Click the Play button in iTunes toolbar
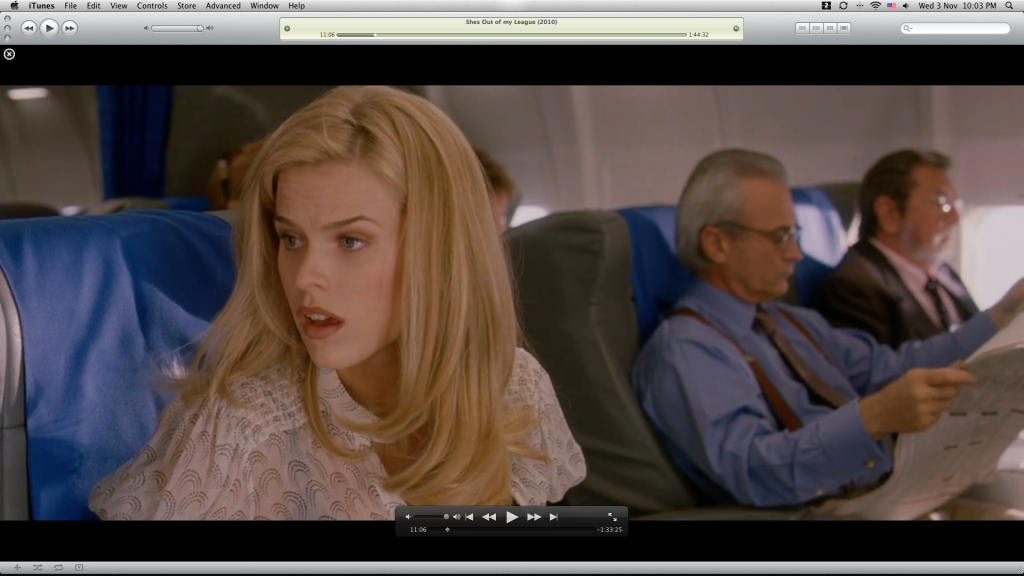Image resolution: width=1024 pixels, height=576 pixels. [x=49, y=28]
